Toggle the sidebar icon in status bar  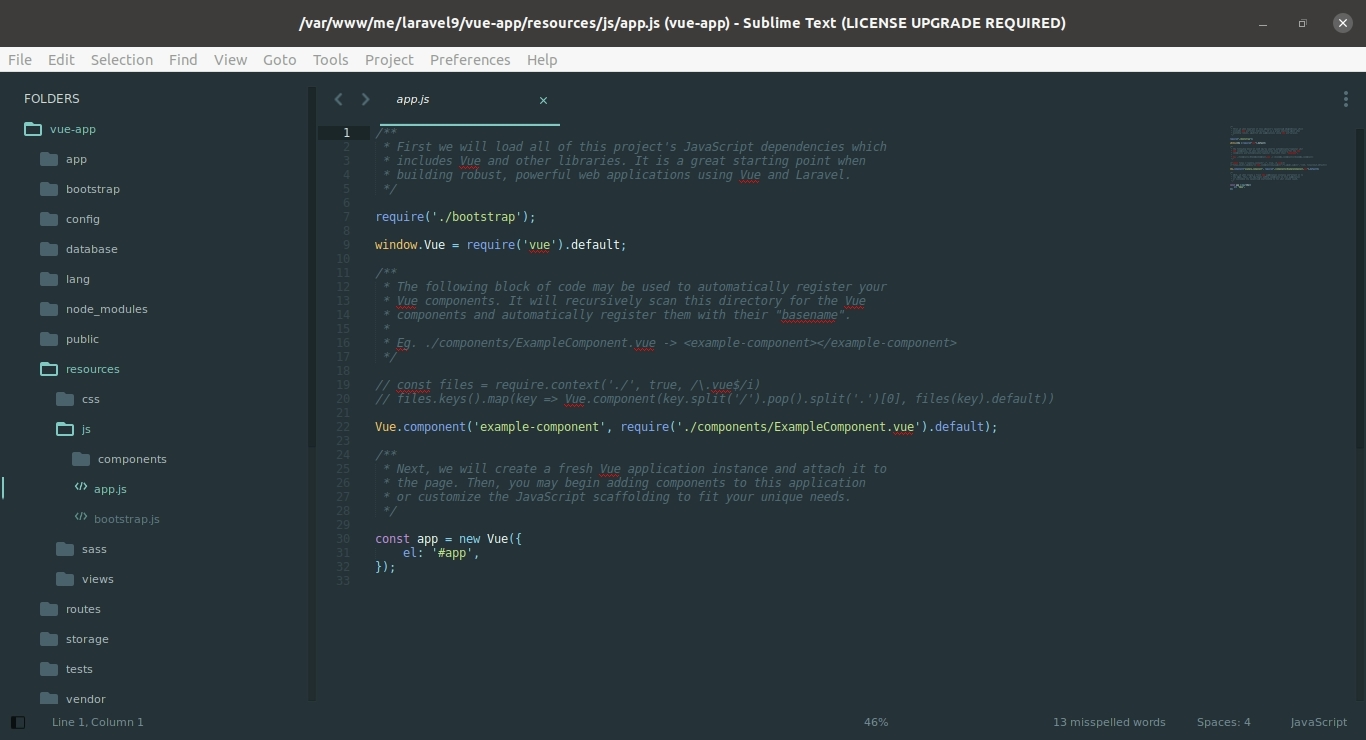click(17, 722)
